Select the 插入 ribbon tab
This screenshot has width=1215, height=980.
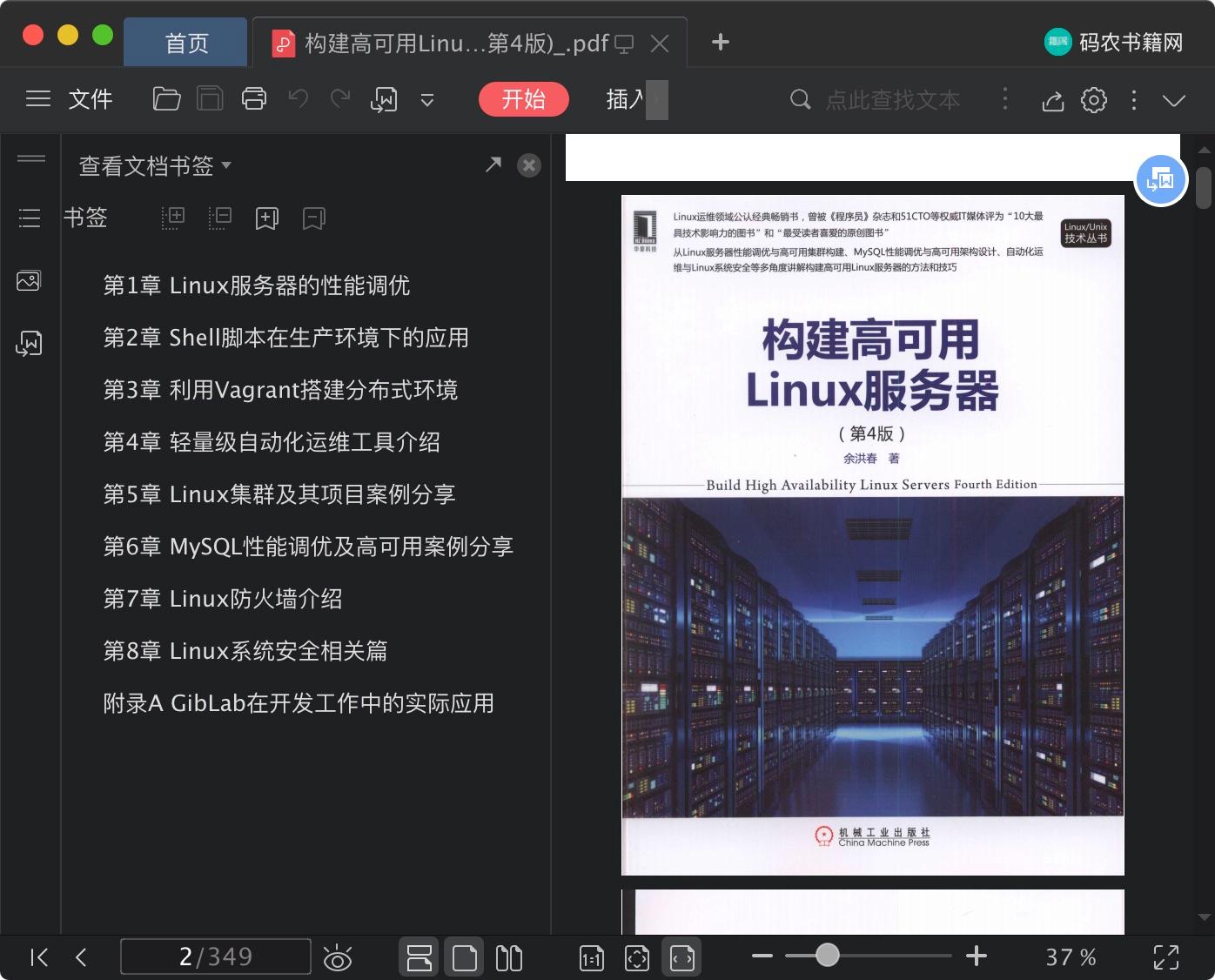point(624,99)
